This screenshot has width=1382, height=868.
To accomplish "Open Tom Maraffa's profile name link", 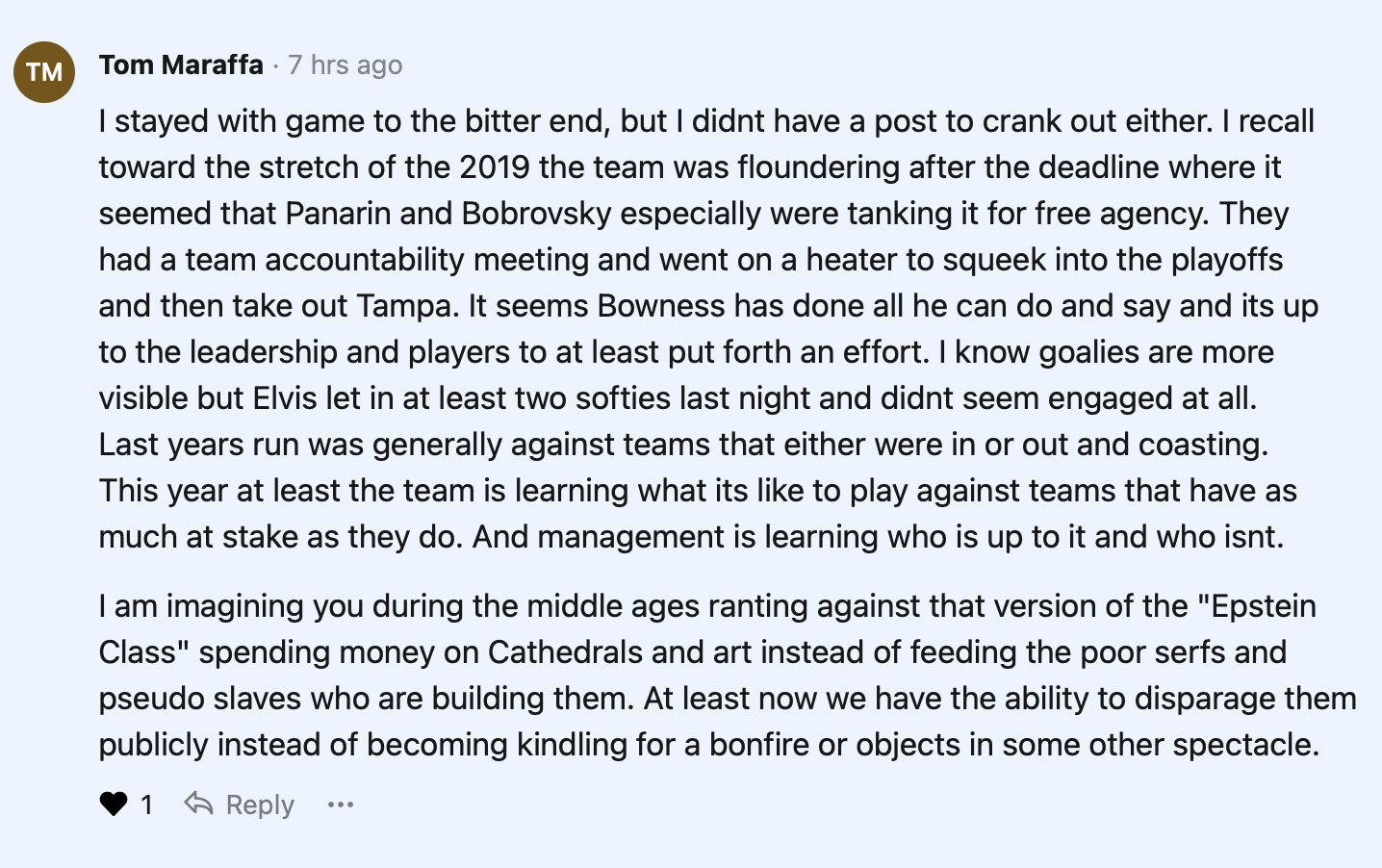I will click(x=181, y=64).
